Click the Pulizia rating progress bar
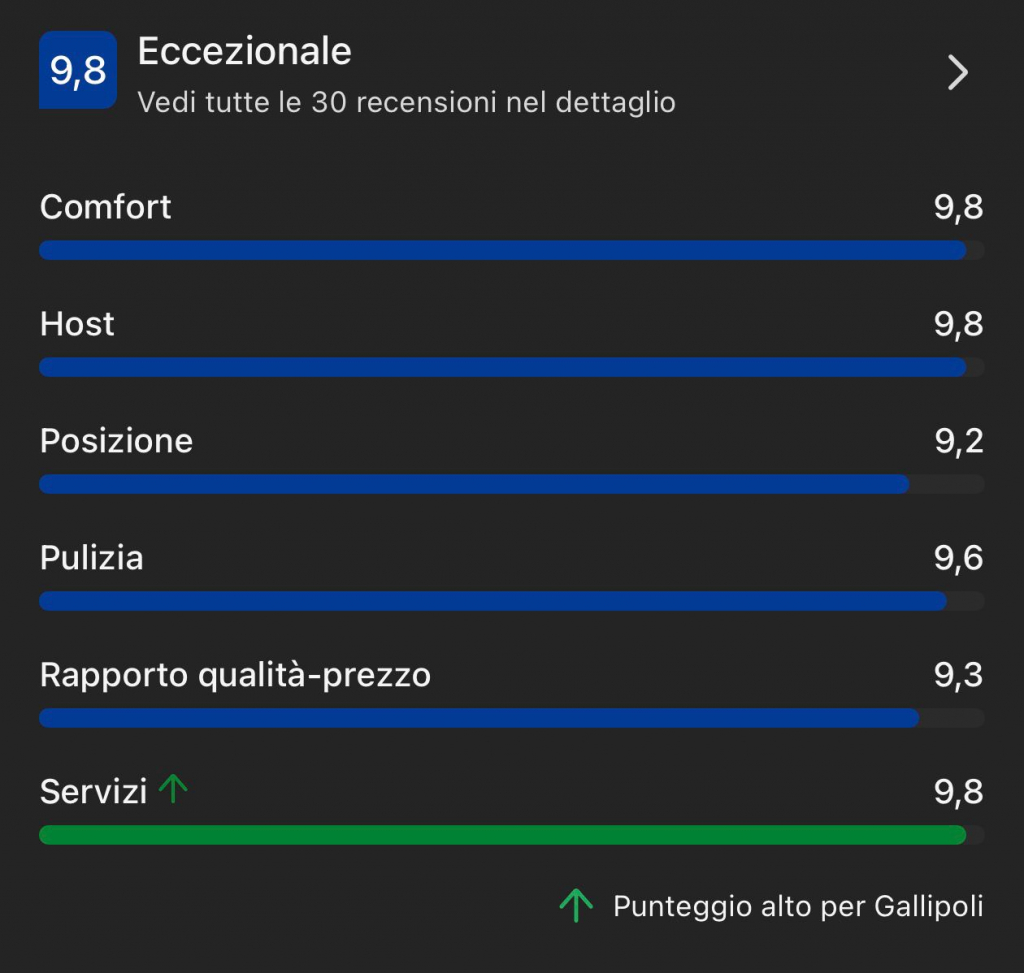Screen dimensions: 1024x973 click(x=510, y=601)
